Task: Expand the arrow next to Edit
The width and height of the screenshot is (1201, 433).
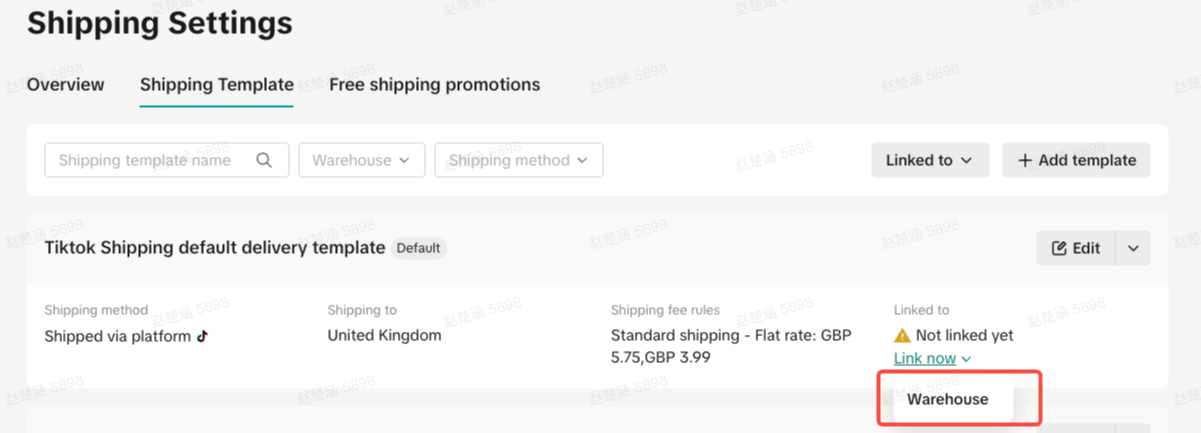Action: pos(1133,248)
